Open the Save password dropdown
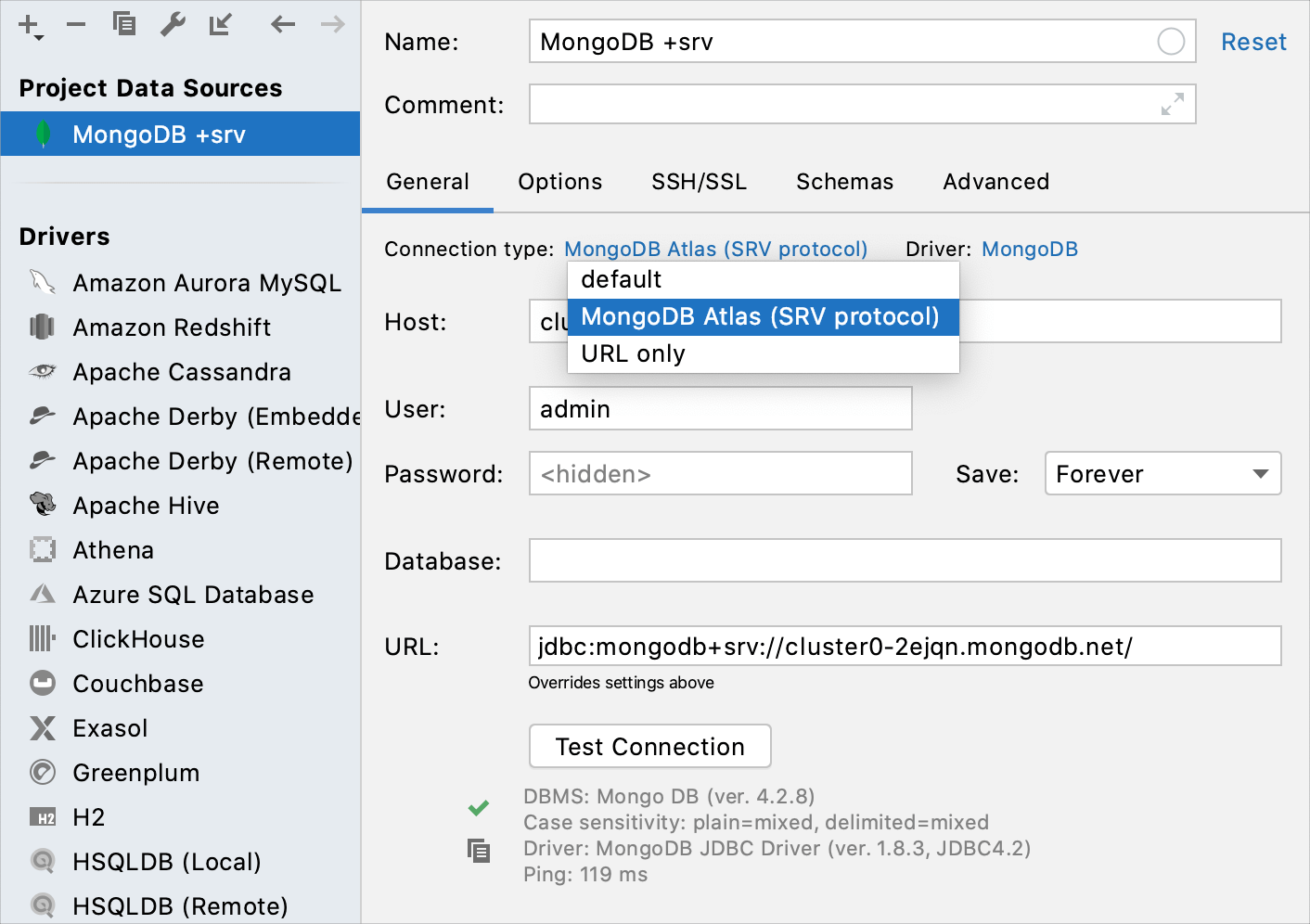Image resolution: width=1310 pixels, height=924 pixels. pyautogui.click(x=1162, y=473)
